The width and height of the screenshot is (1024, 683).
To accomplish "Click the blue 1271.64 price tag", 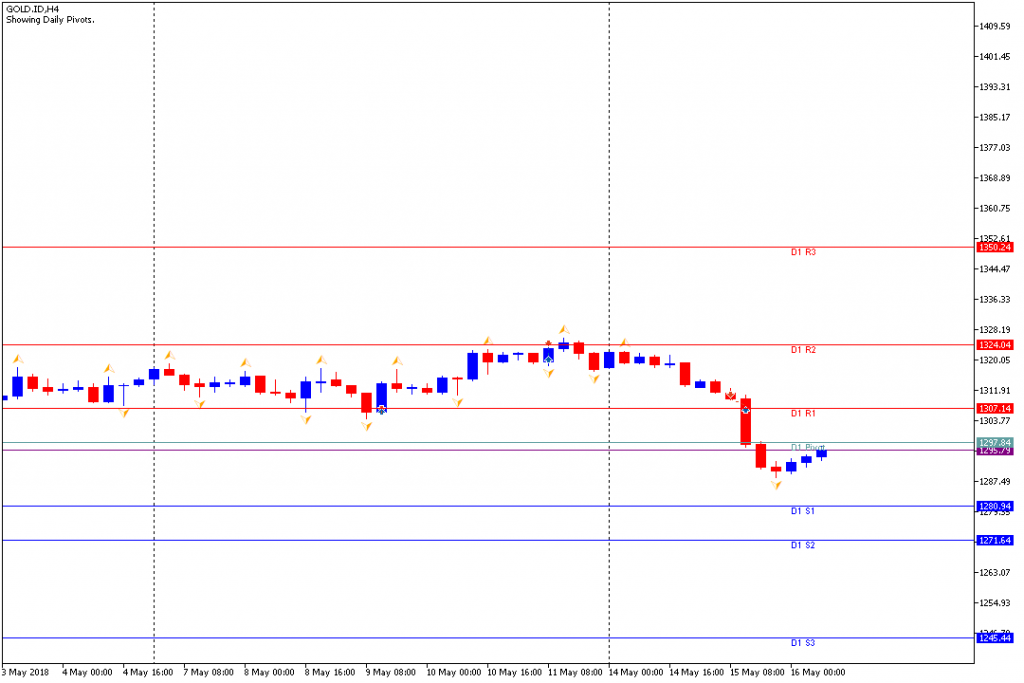I will tap(996, 540).
